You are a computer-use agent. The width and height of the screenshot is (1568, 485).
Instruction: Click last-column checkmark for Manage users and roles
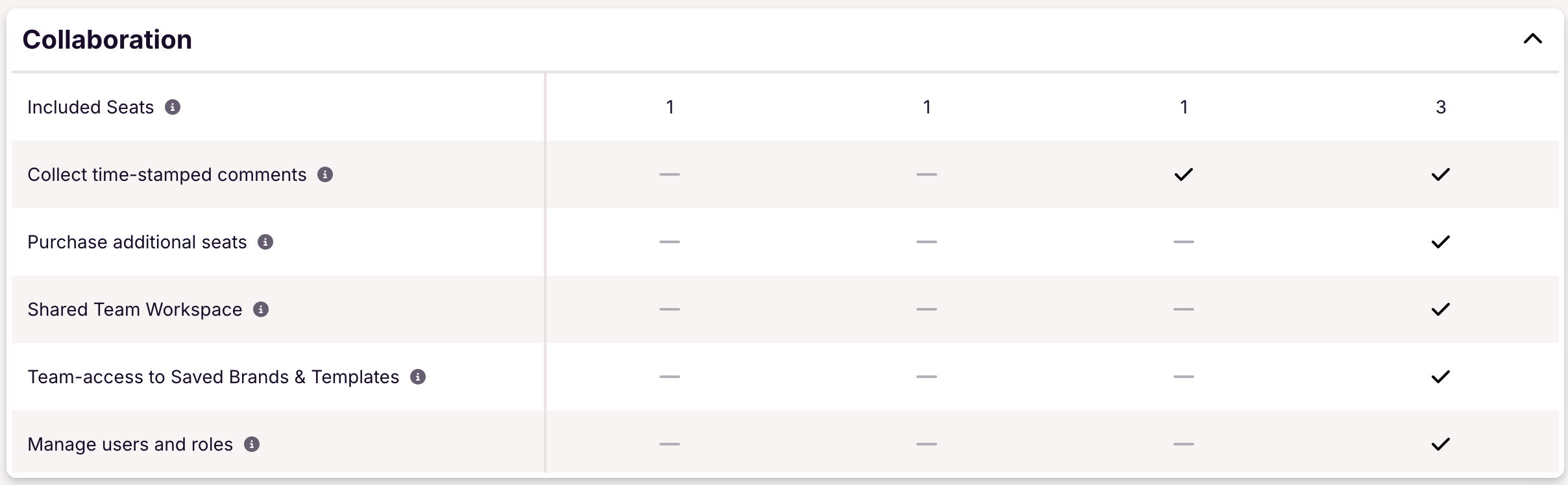tap(1441, 444)
